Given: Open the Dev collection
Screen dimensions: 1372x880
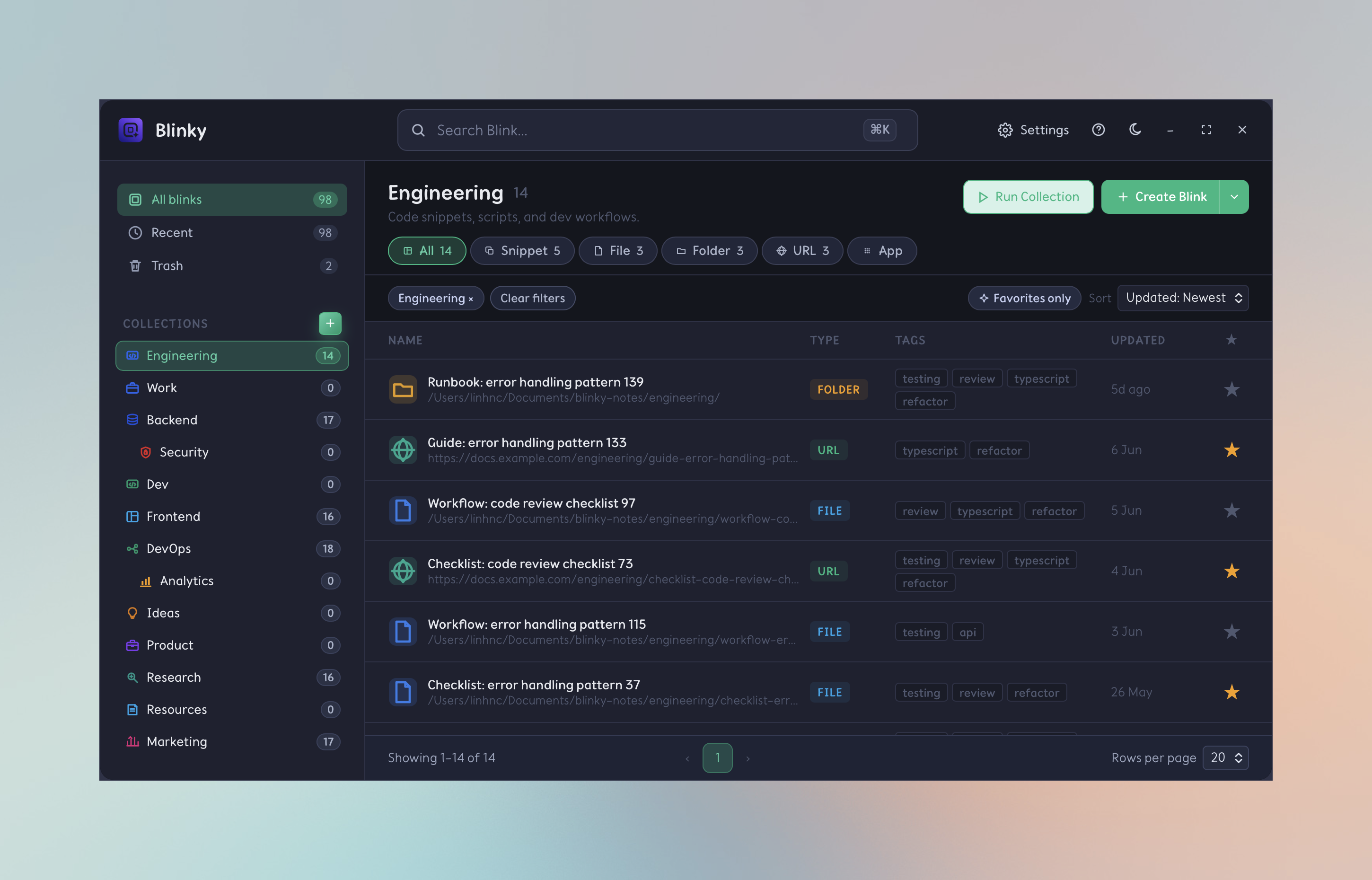Looking at the screenshot, I should (x=232, y=484).
